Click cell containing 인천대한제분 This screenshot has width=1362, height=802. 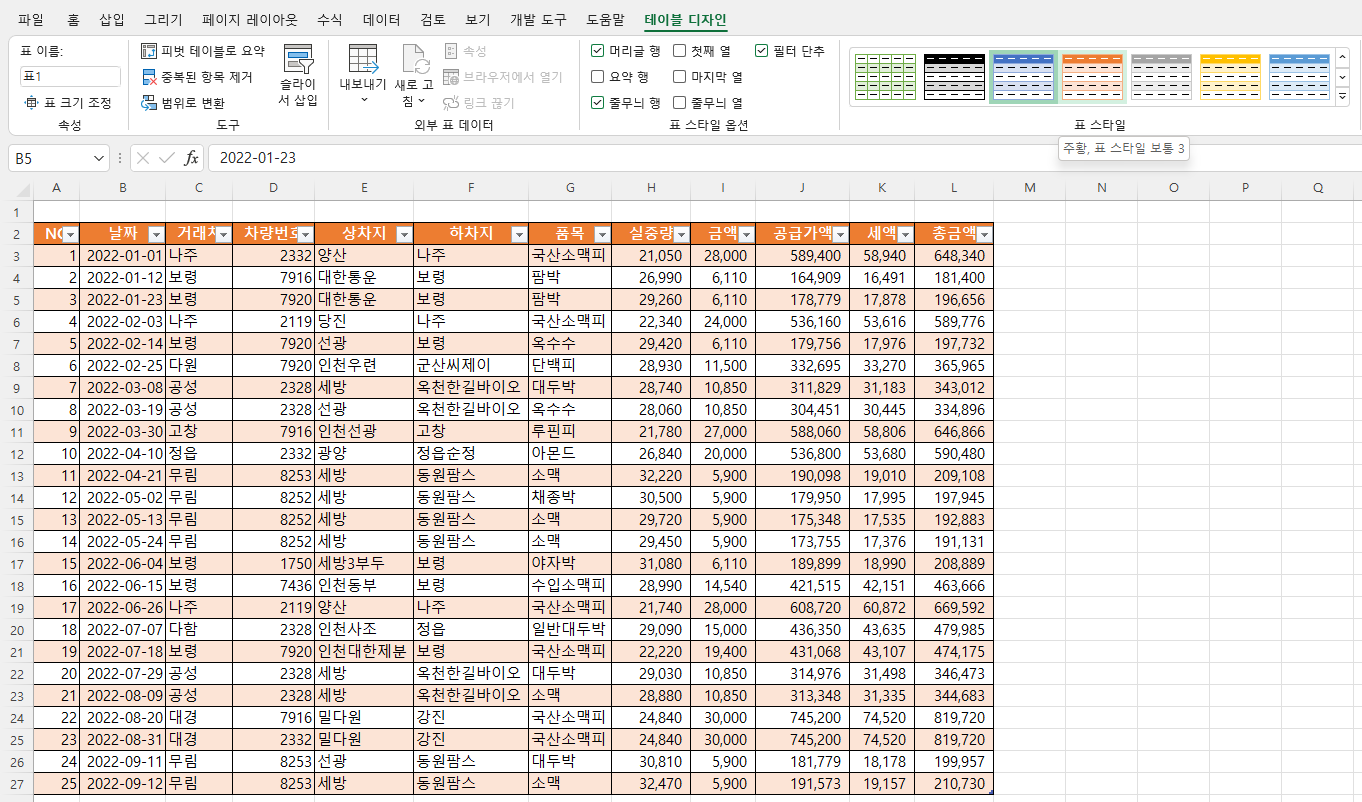(x=364, y=651)
